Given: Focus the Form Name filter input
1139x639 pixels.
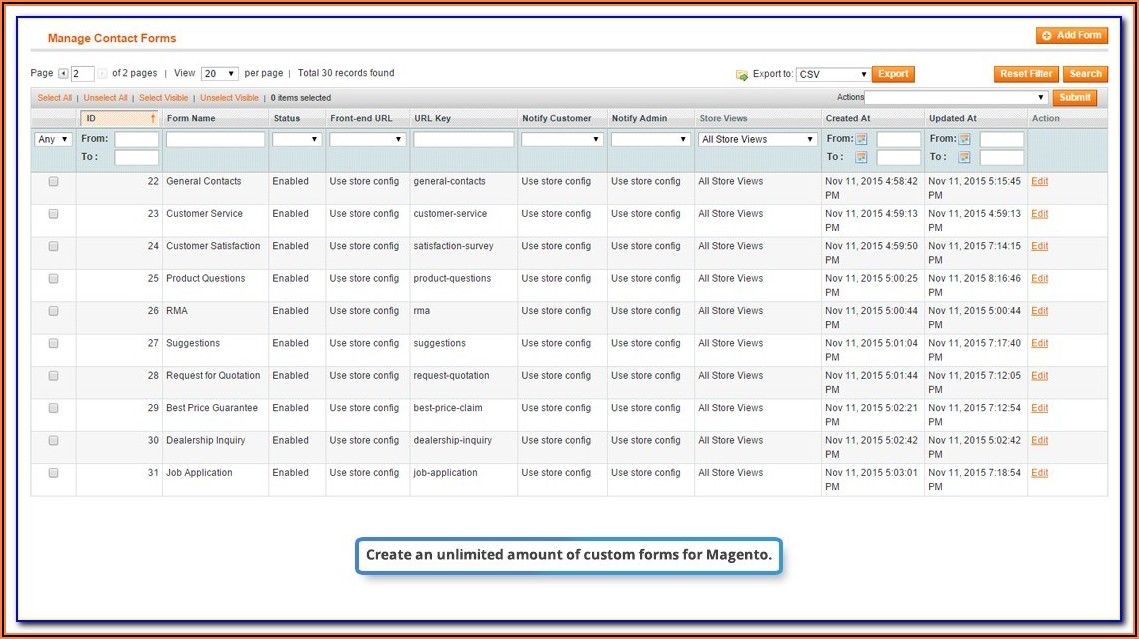Looking at the screenshot, I should (215, 140).
